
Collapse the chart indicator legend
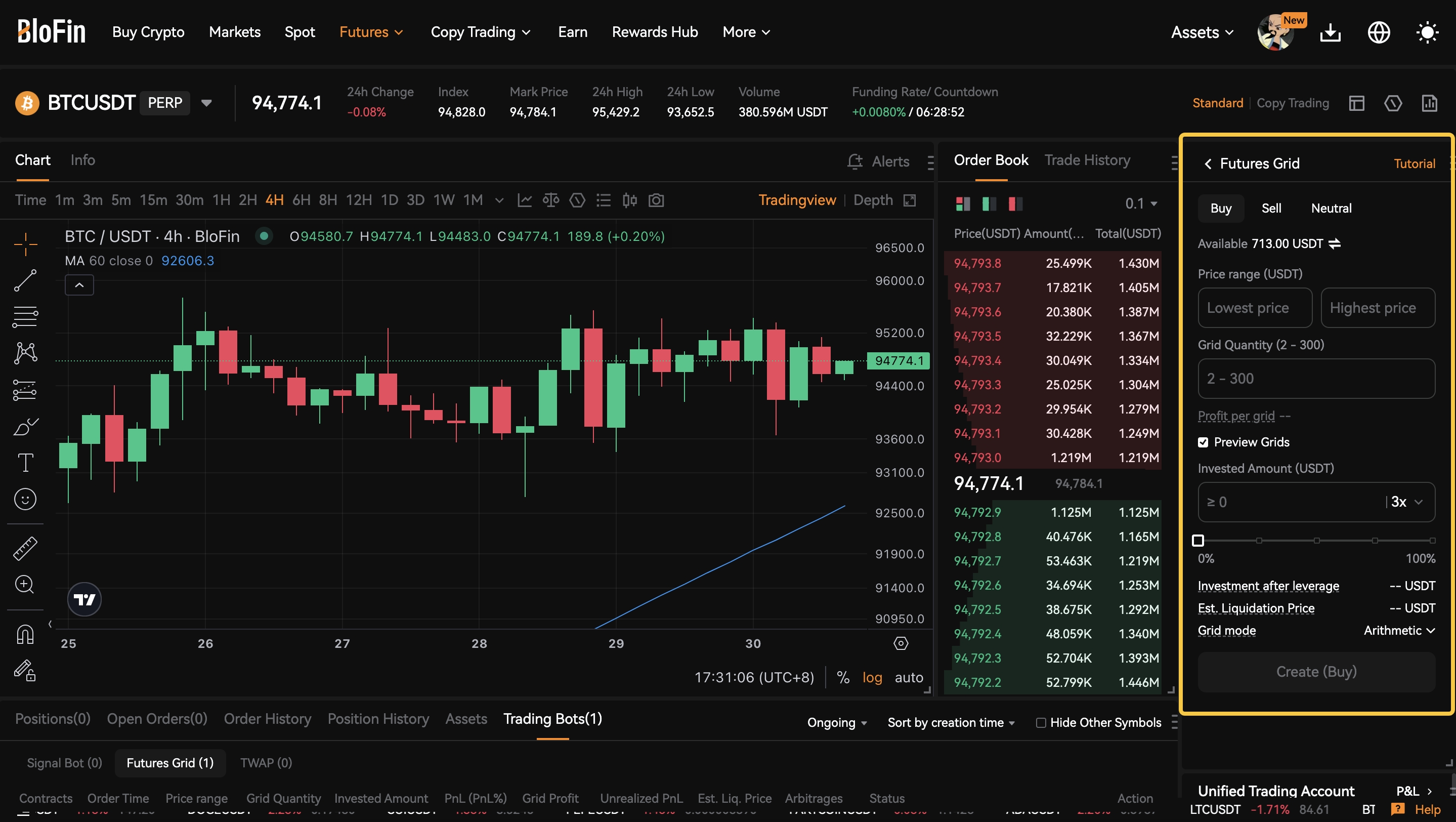click(x=80, y=285)
